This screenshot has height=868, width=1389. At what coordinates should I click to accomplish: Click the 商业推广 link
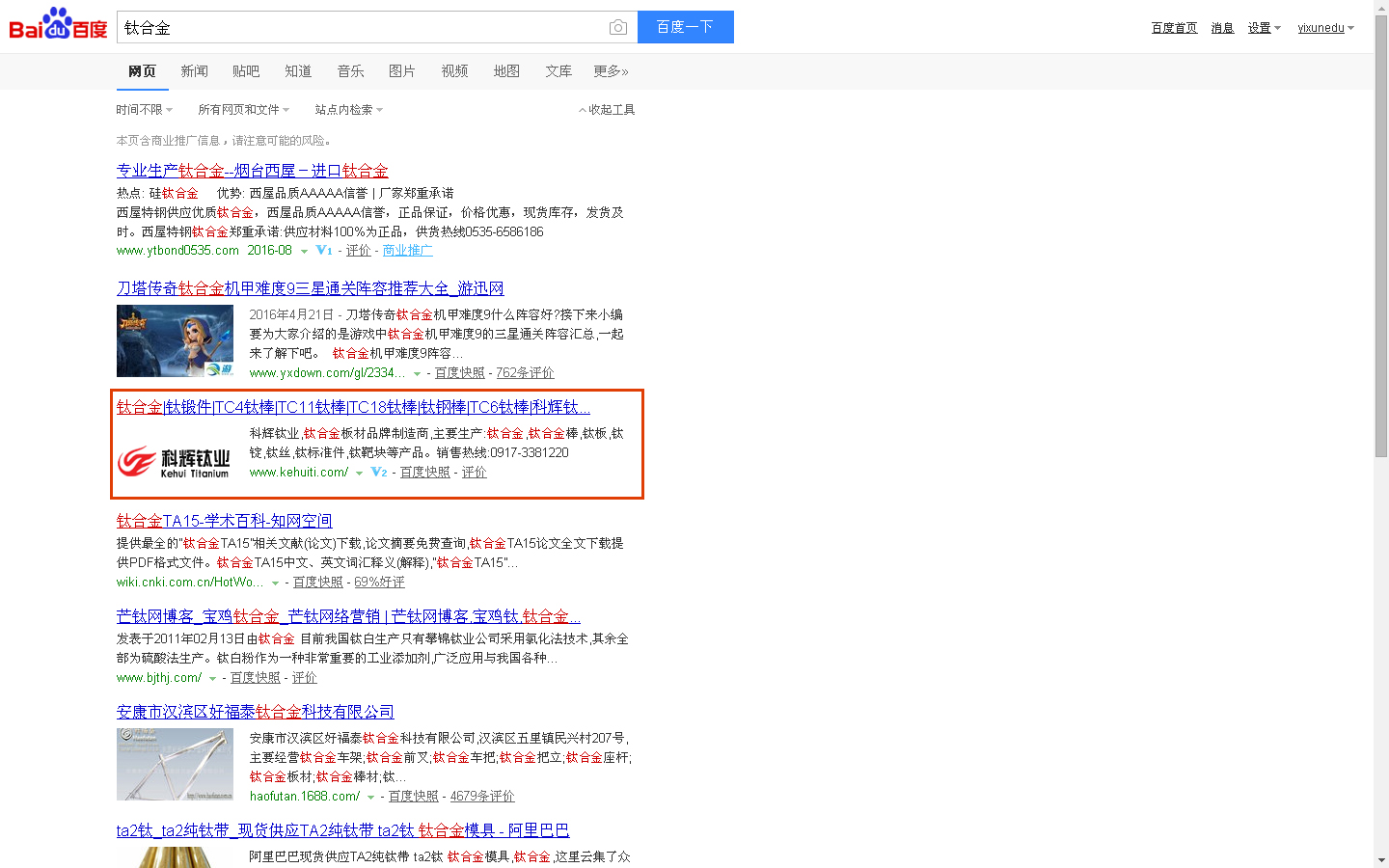point(407,251)
